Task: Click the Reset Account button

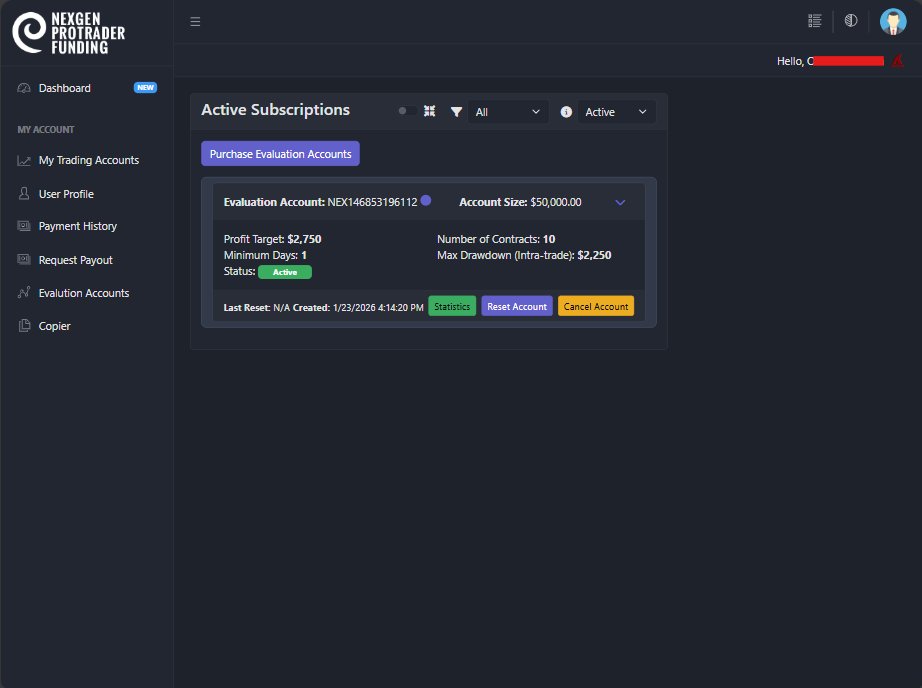Action: coord(517,306)
